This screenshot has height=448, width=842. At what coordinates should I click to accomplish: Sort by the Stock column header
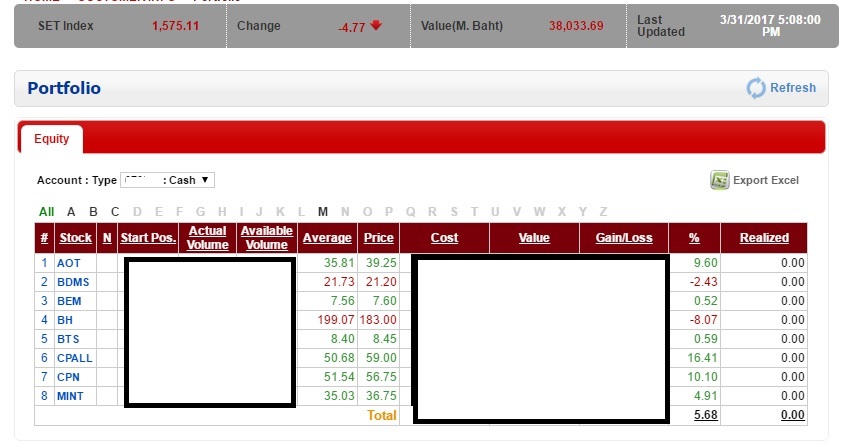tap(76, 238)
